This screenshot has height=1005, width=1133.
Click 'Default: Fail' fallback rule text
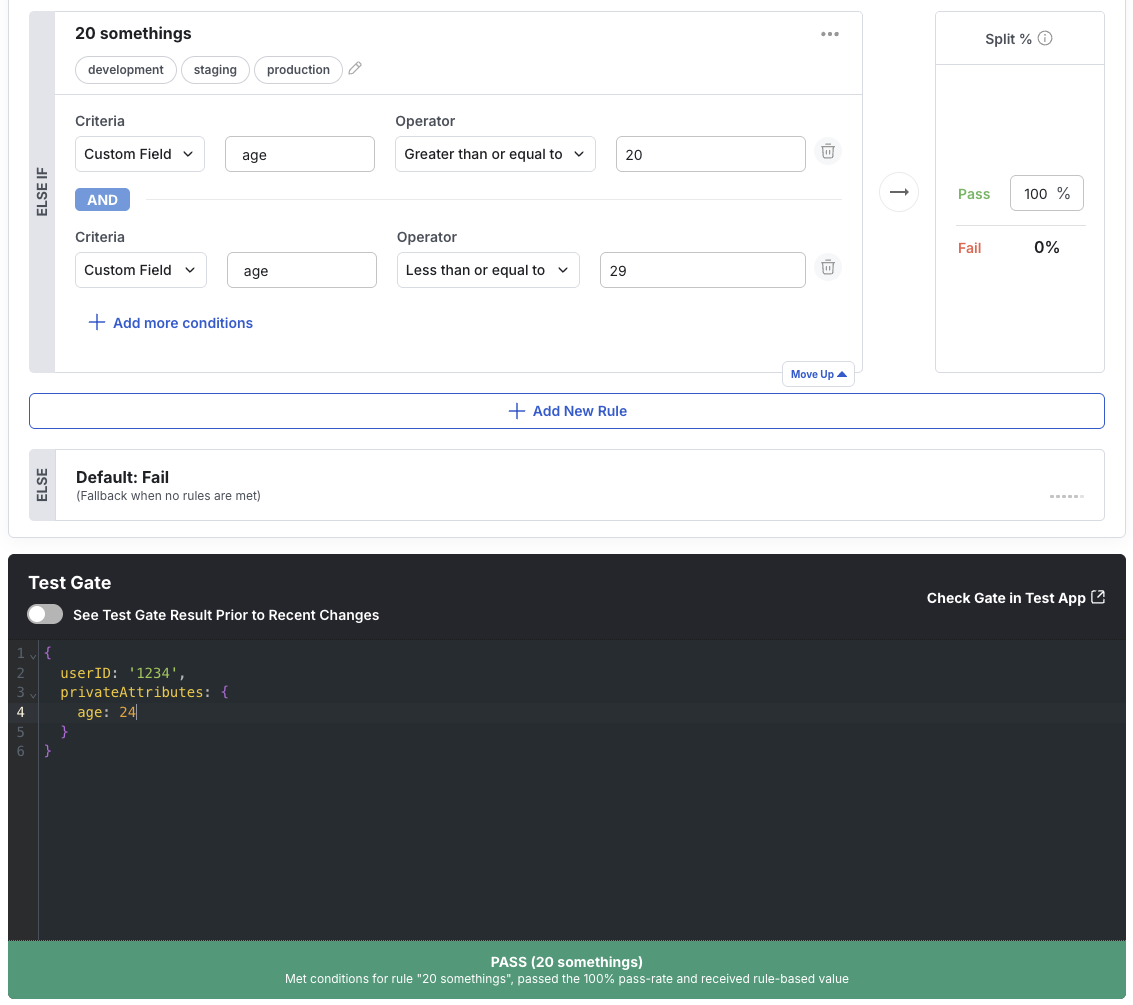pyautogui.click(x=122, y=477)
